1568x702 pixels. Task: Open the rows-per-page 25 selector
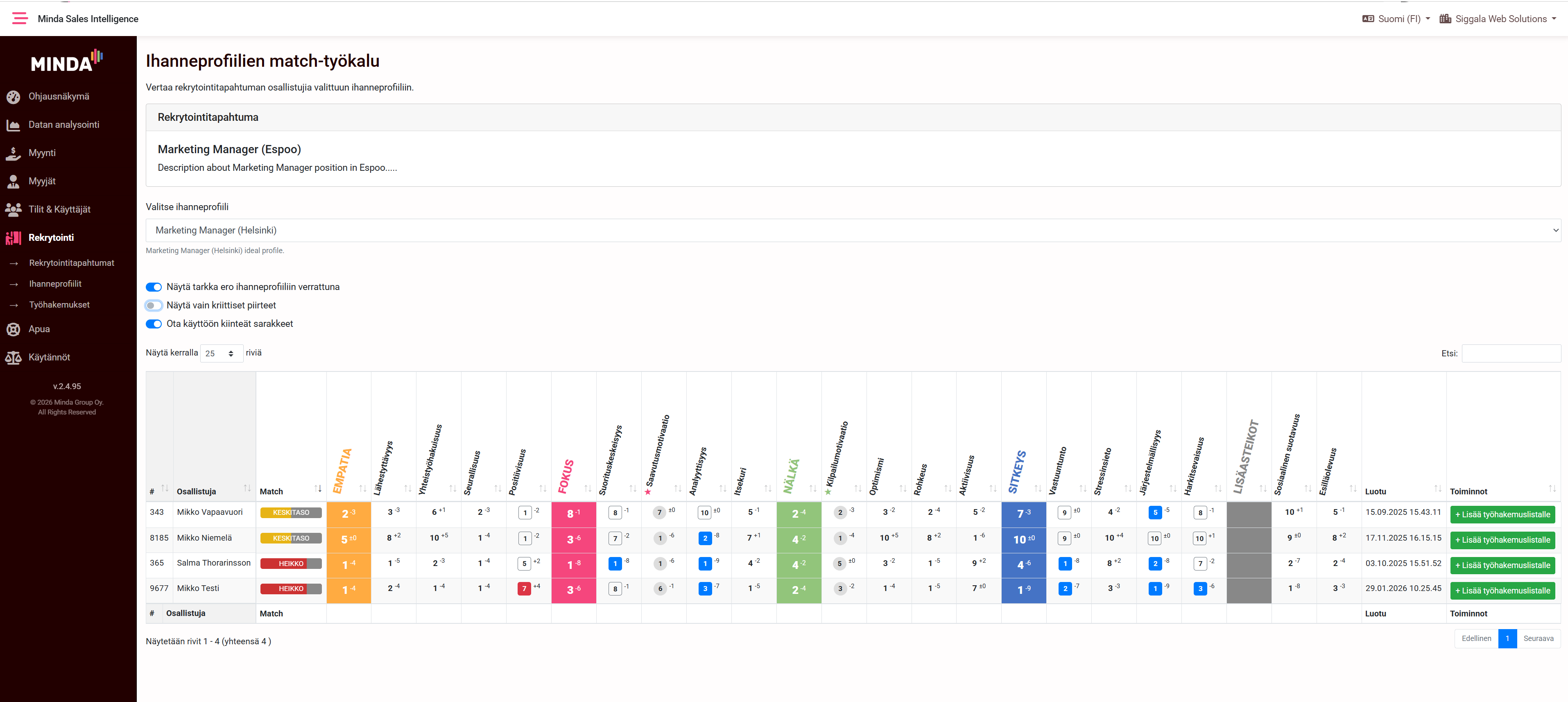pos(222,353)
